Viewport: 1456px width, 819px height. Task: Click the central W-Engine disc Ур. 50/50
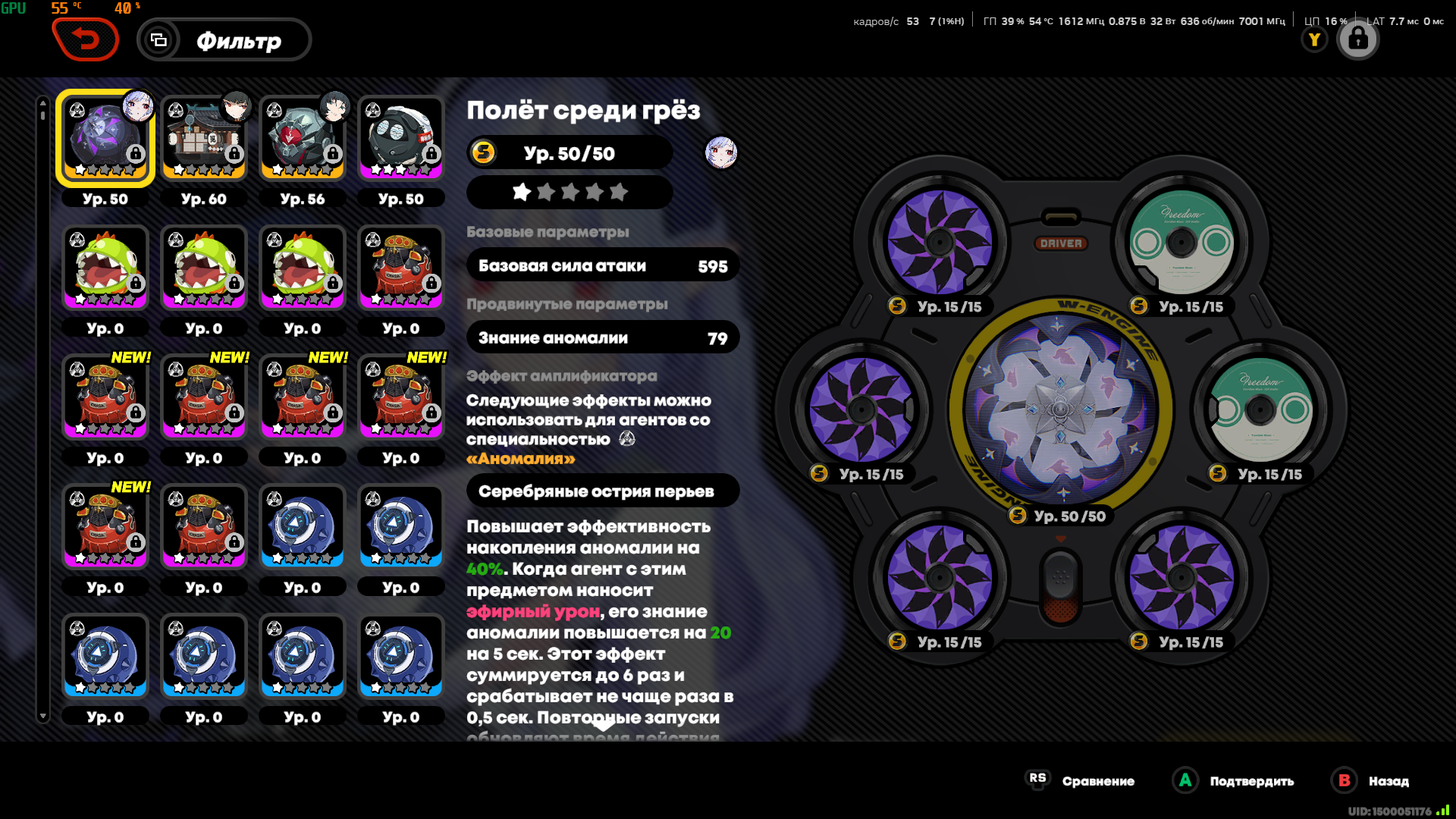(1060, 410)
